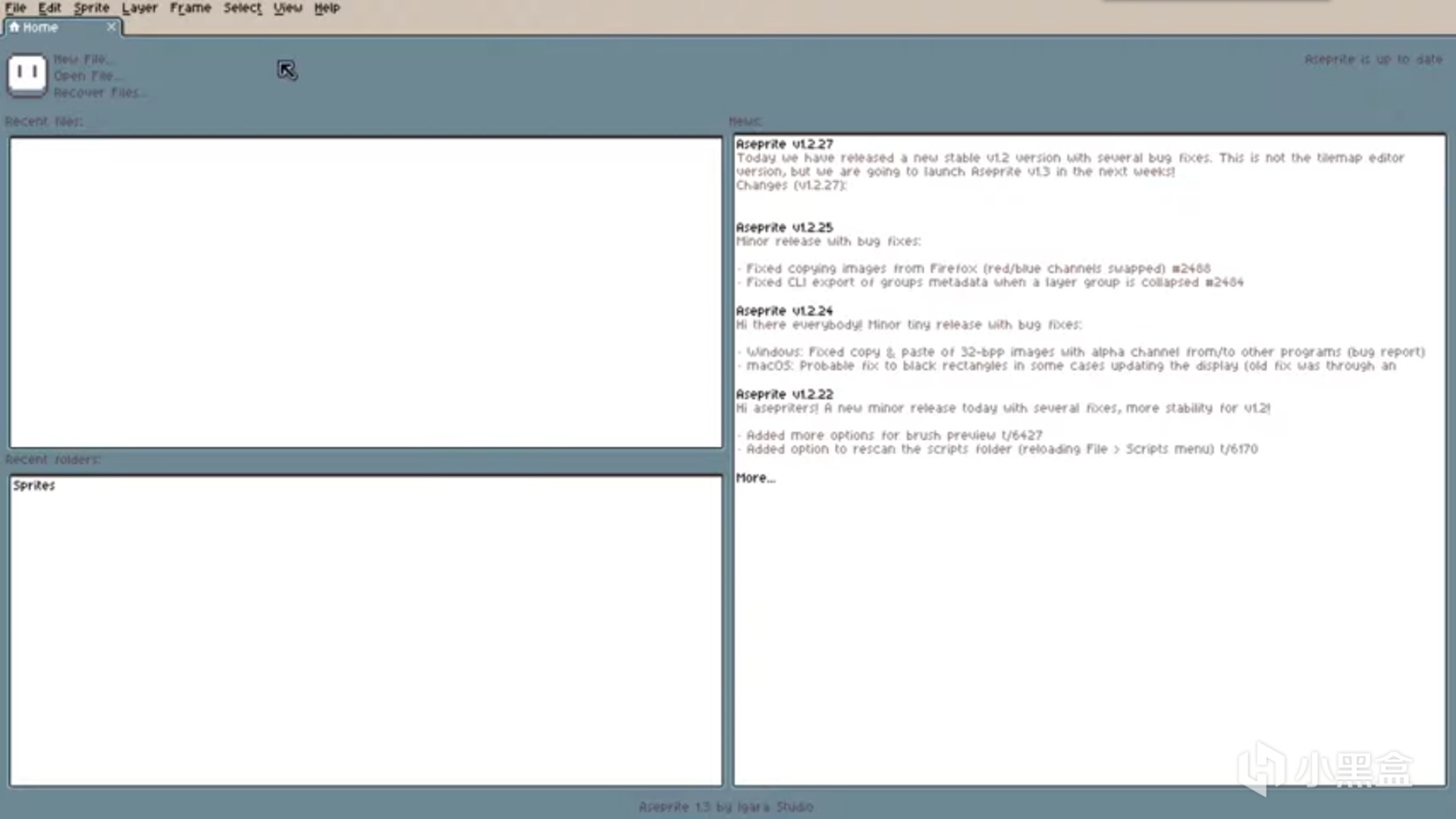The height and width of the screenshot is (819, 1456).
Task: Click the "Hi asepriters!" news line
Action: tap(1003, 408)
